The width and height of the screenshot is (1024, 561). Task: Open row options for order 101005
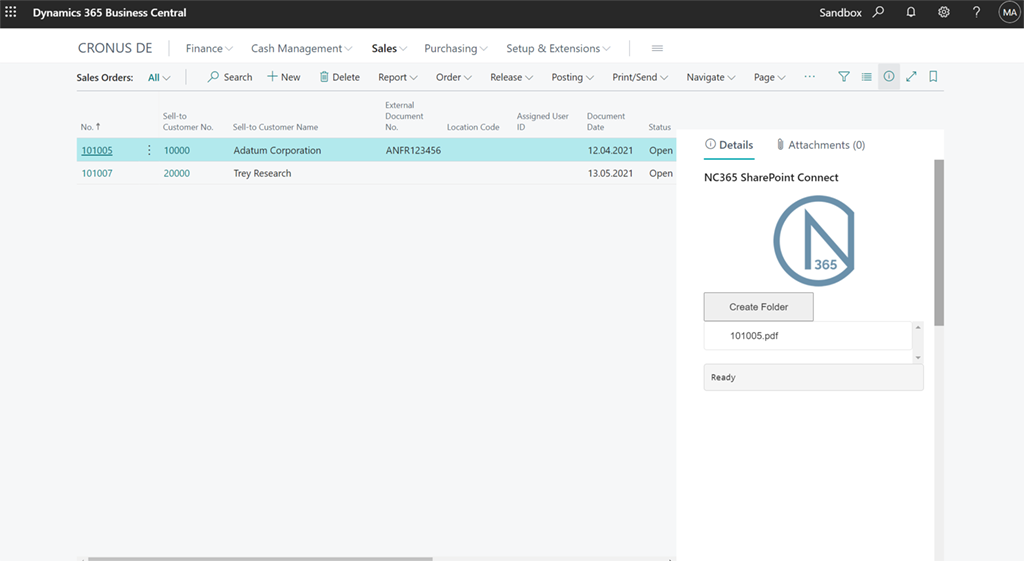(149, 150)
